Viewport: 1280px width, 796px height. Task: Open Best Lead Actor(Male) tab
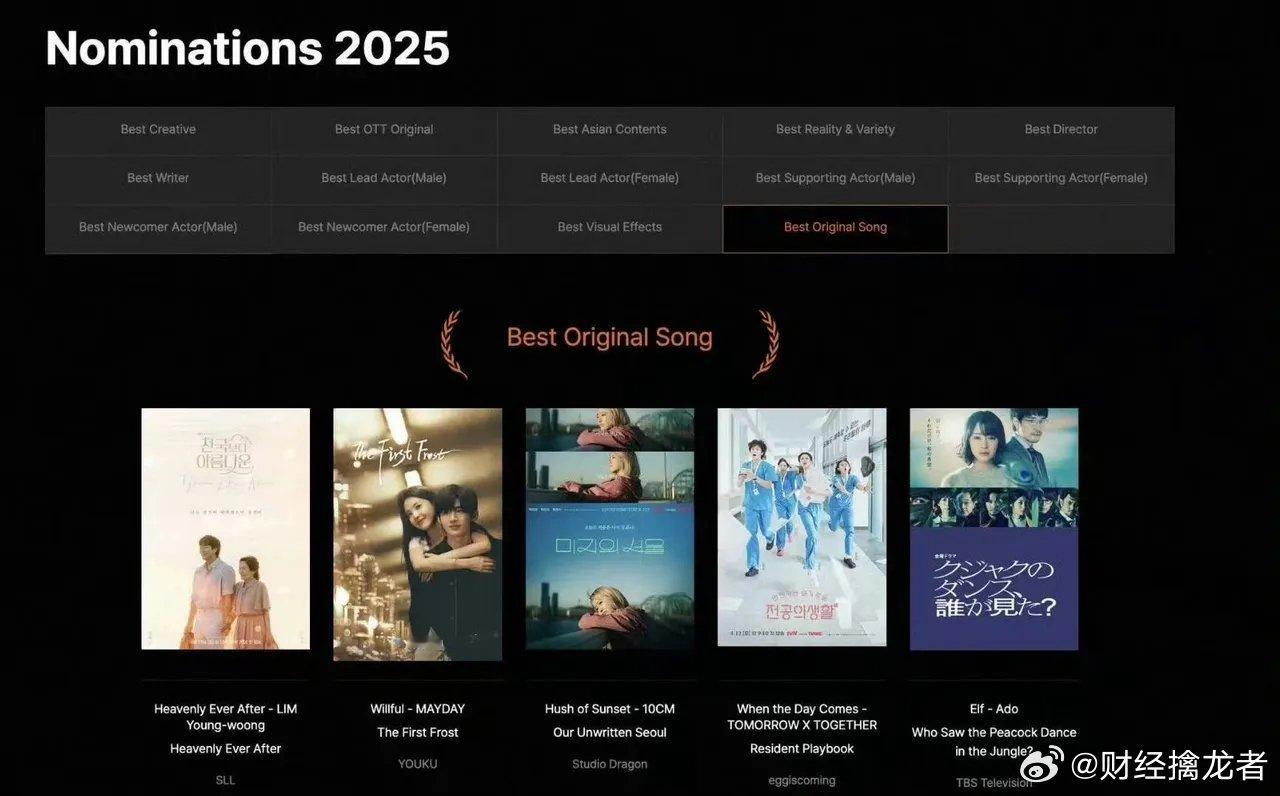(x=384, y=178)
